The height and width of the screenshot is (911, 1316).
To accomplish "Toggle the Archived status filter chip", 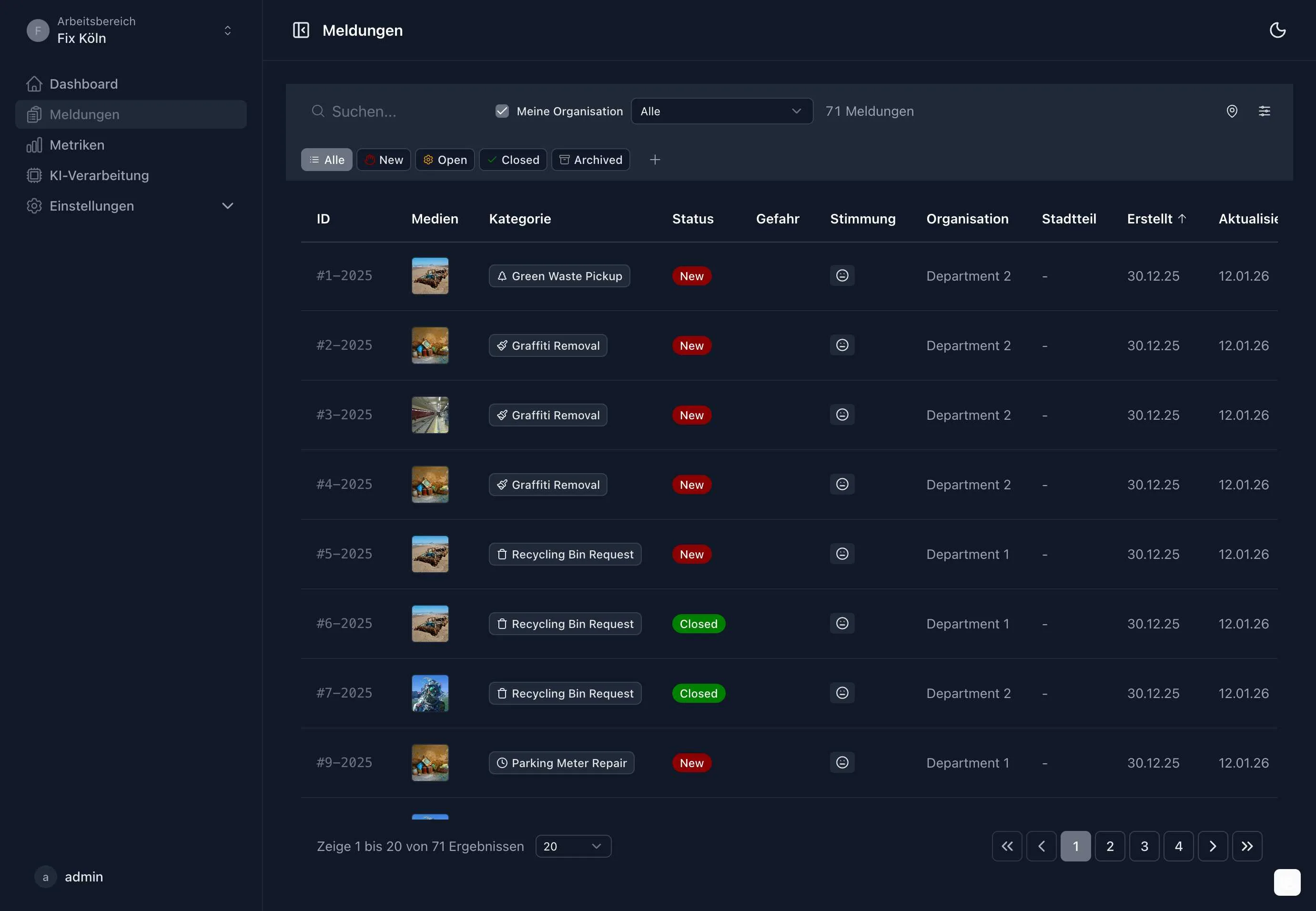I will point(591,160).
